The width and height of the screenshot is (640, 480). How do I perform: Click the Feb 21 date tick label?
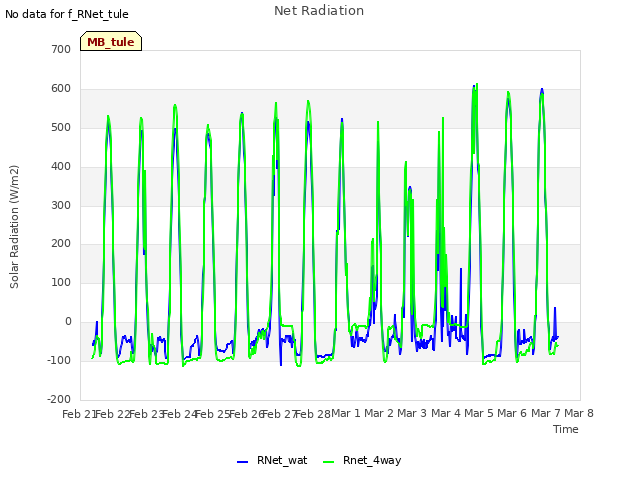(79, 414)
